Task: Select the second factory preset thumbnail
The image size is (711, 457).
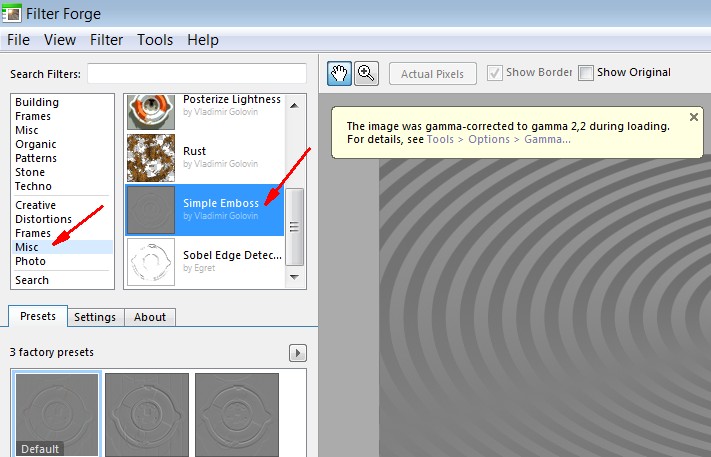Action: (x=147, y=415)
